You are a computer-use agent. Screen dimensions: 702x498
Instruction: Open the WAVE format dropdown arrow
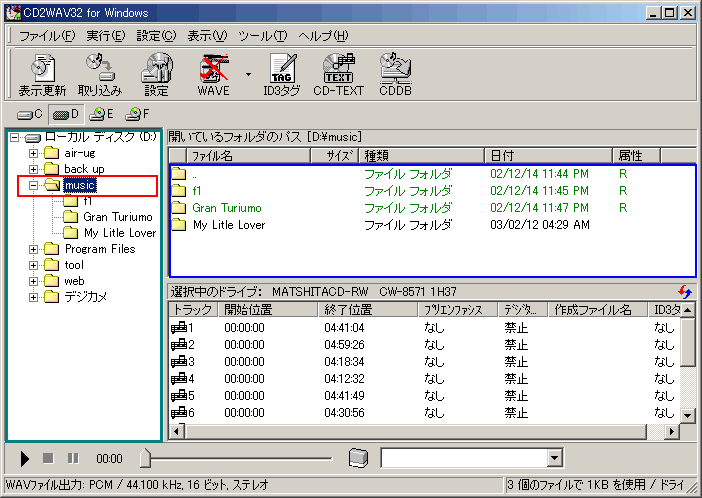pos(247,74)
